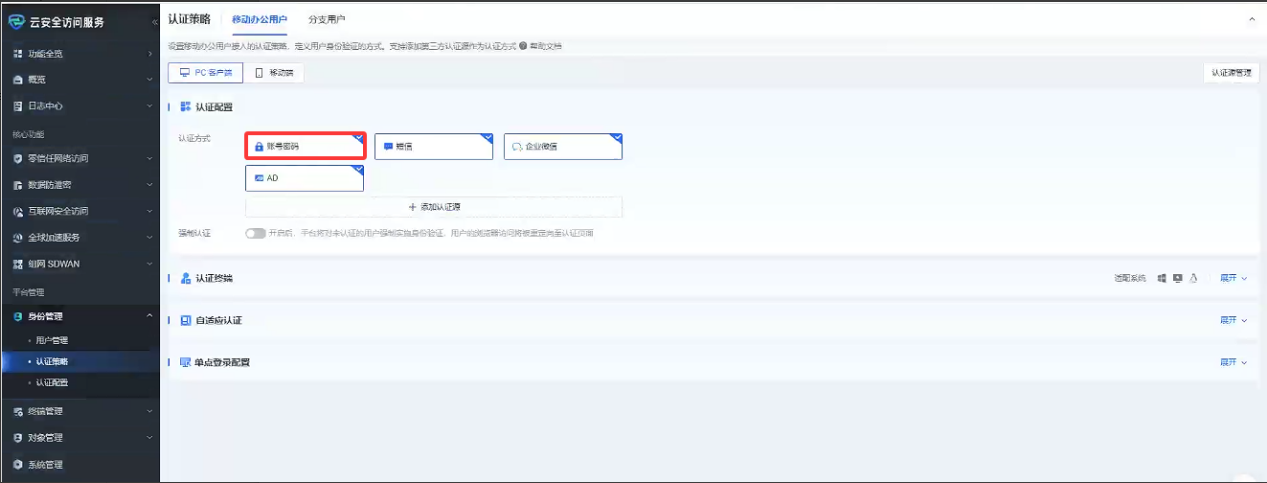Switch to the 分支用户 tab

tap(327, 20)
